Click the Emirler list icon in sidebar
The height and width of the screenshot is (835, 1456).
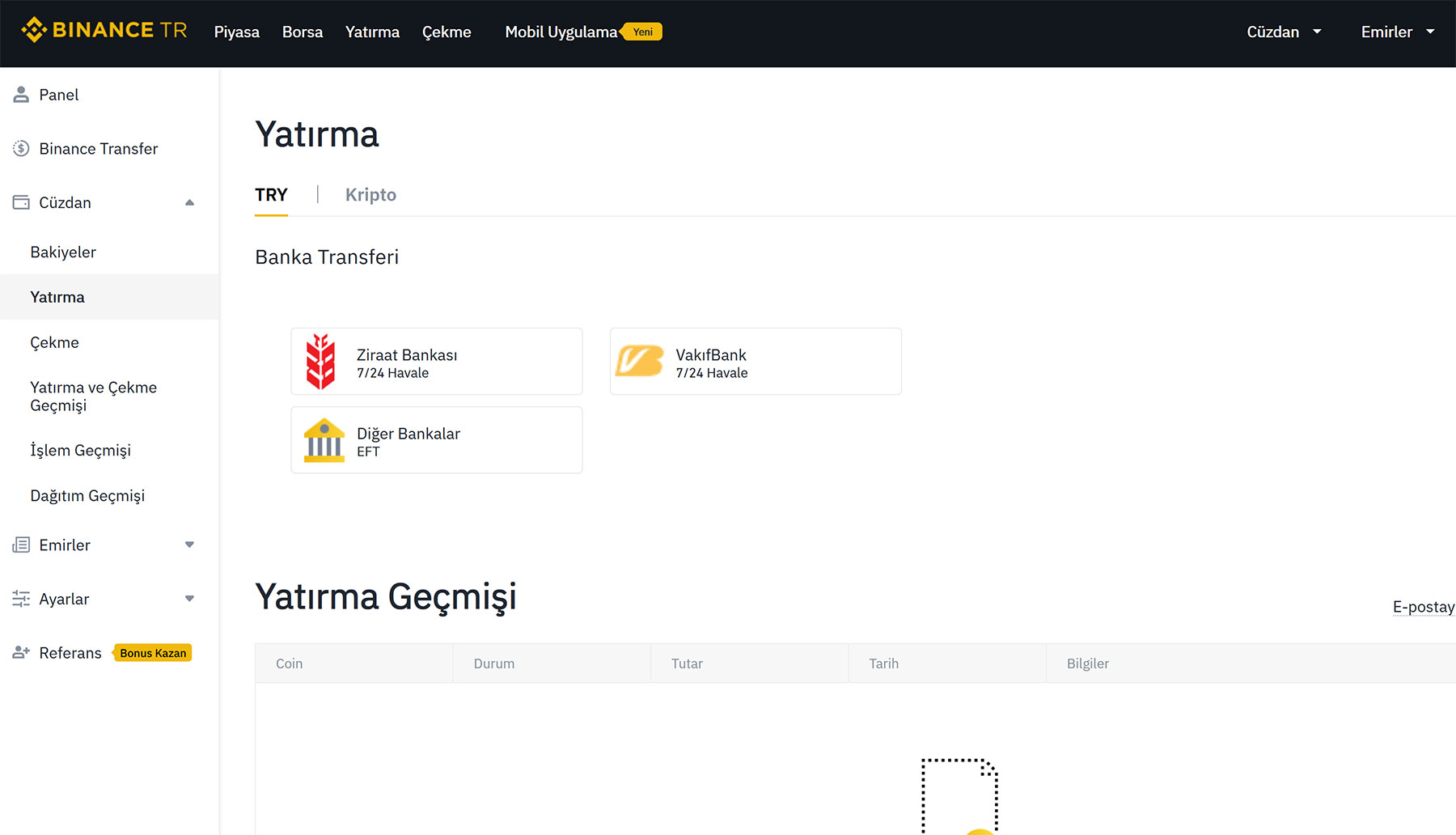coord(21,545)
